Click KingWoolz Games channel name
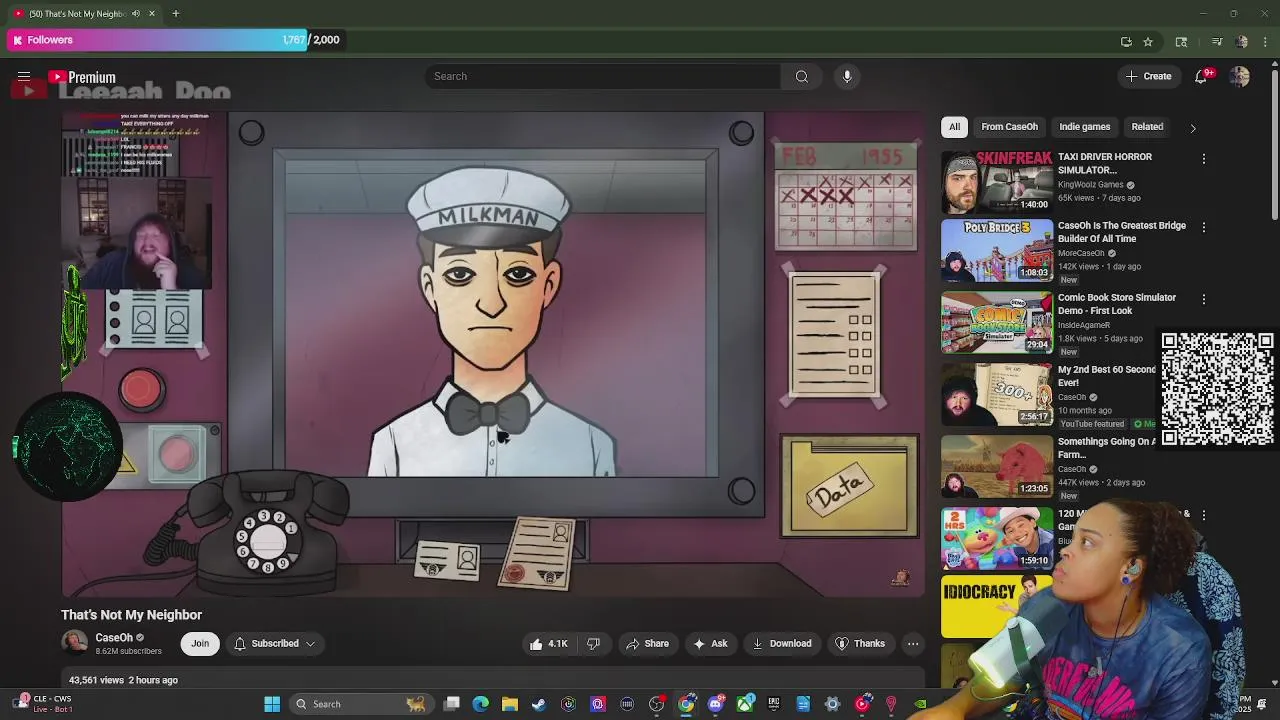 tap(1091, 185)
